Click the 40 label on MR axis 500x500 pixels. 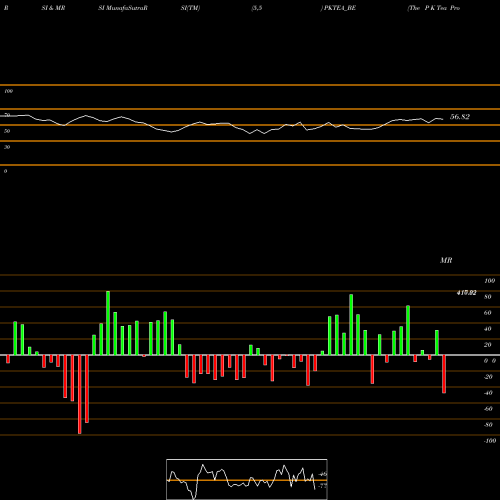(488, 329)
